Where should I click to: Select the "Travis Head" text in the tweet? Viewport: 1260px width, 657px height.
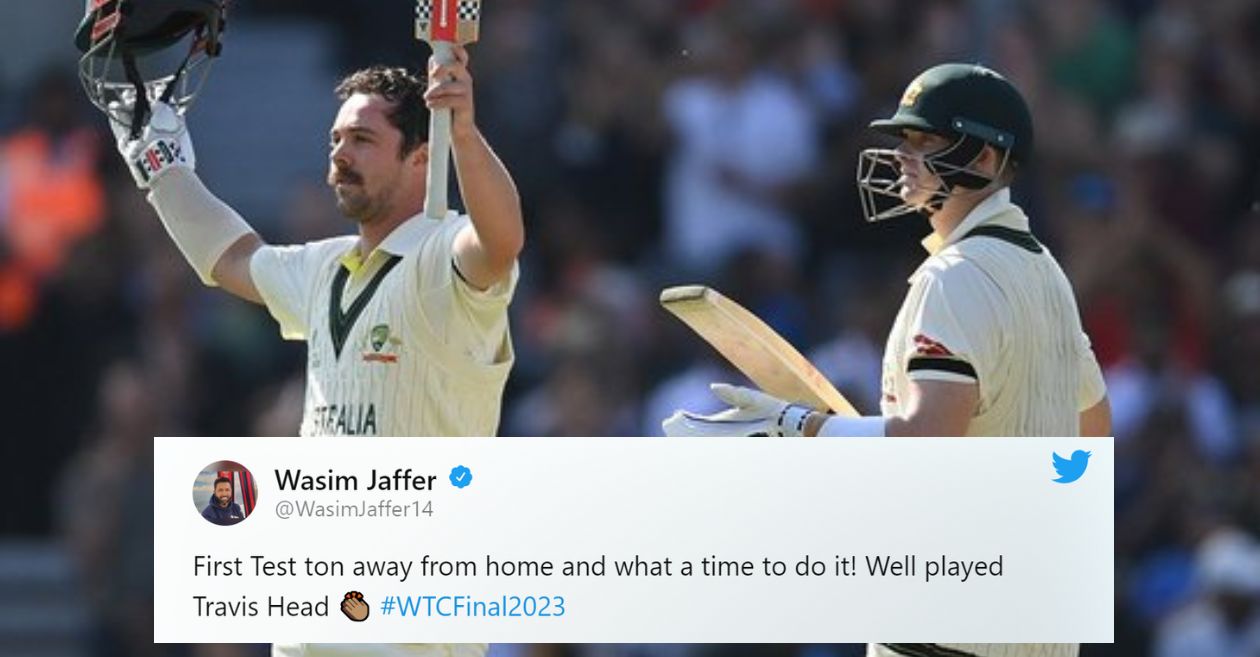point(261,606)
